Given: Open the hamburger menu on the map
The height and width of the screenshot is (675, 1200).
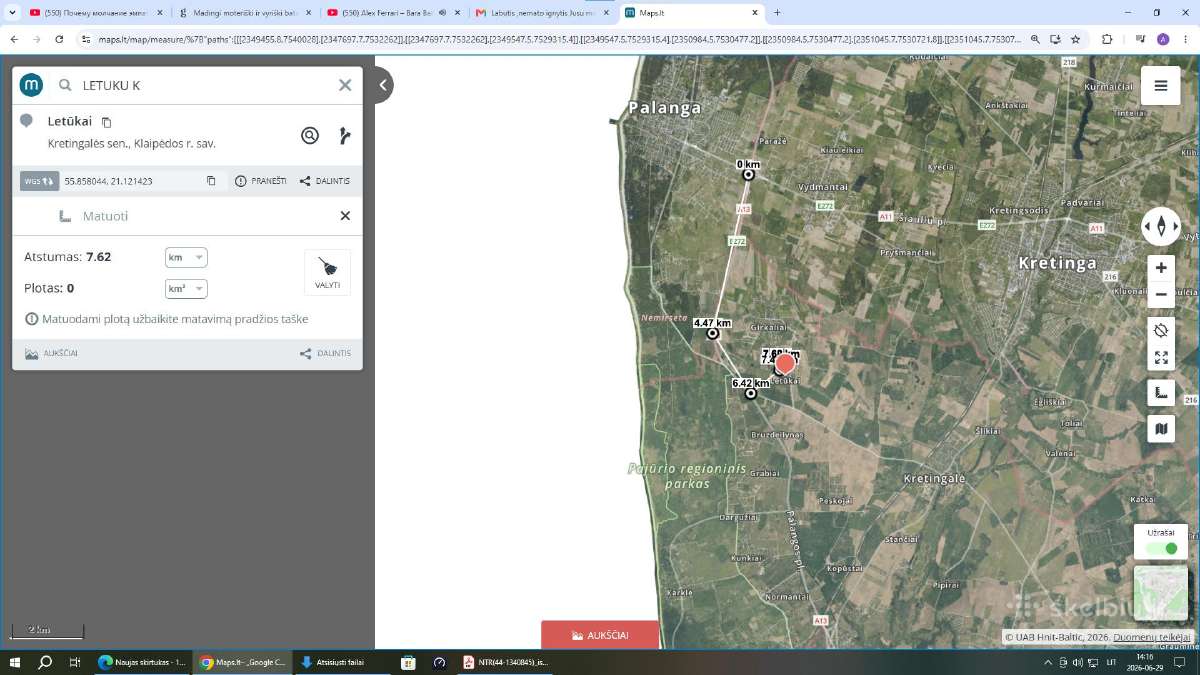Looking at the screenshot, I should (x=1160, y=86).
